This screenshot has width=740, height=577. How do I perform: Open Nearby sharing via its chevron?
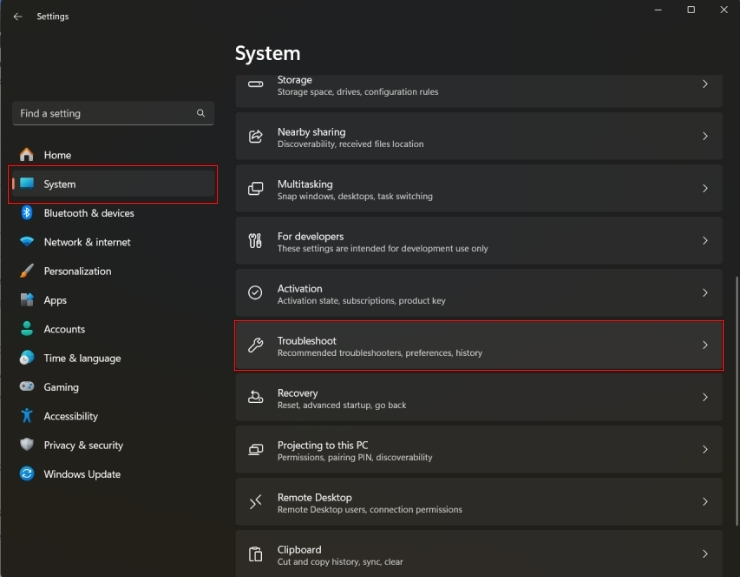[705, 136]
